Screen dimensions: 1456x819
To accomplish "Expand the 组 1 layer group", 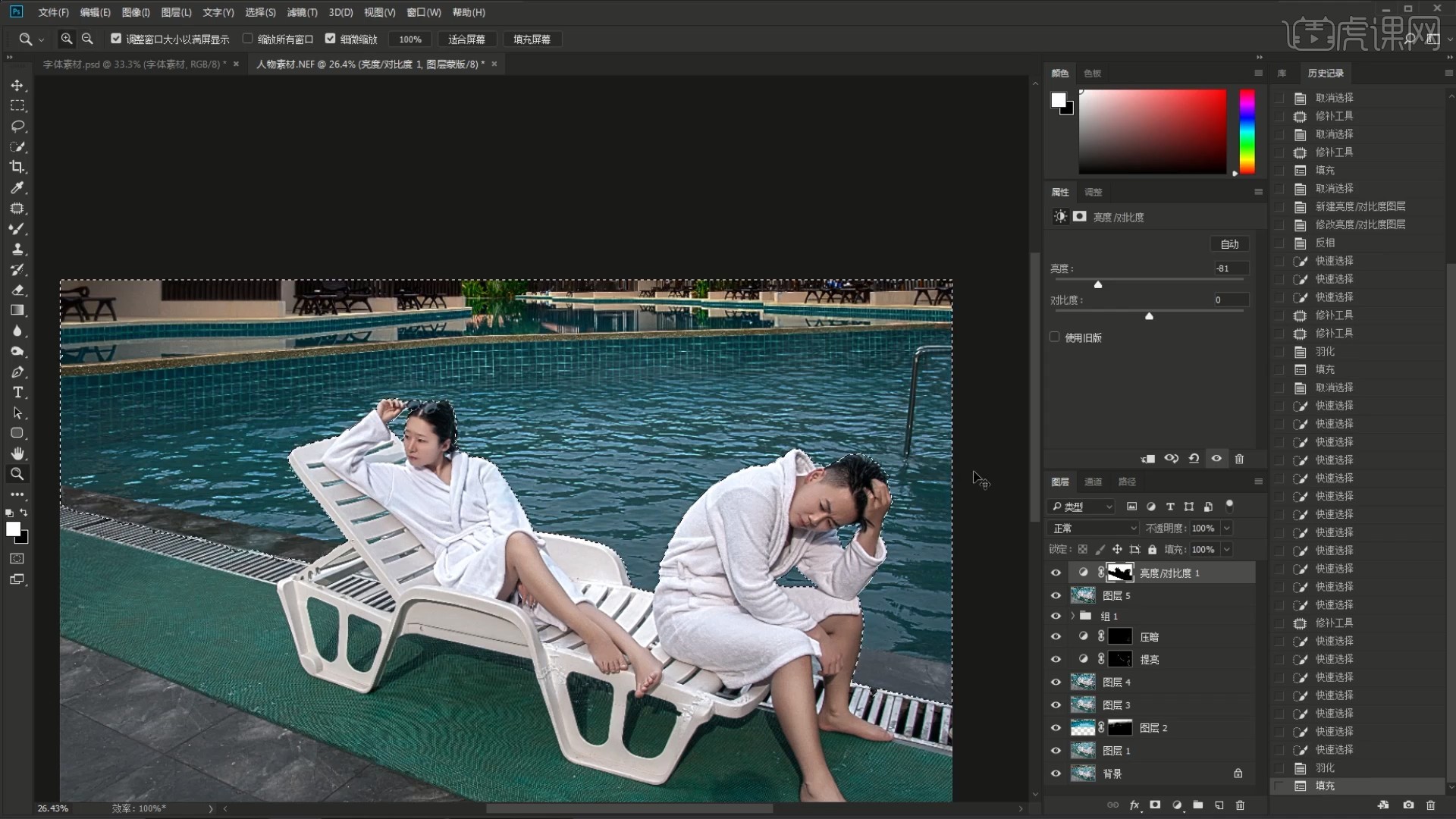I will coord(1072,616).
